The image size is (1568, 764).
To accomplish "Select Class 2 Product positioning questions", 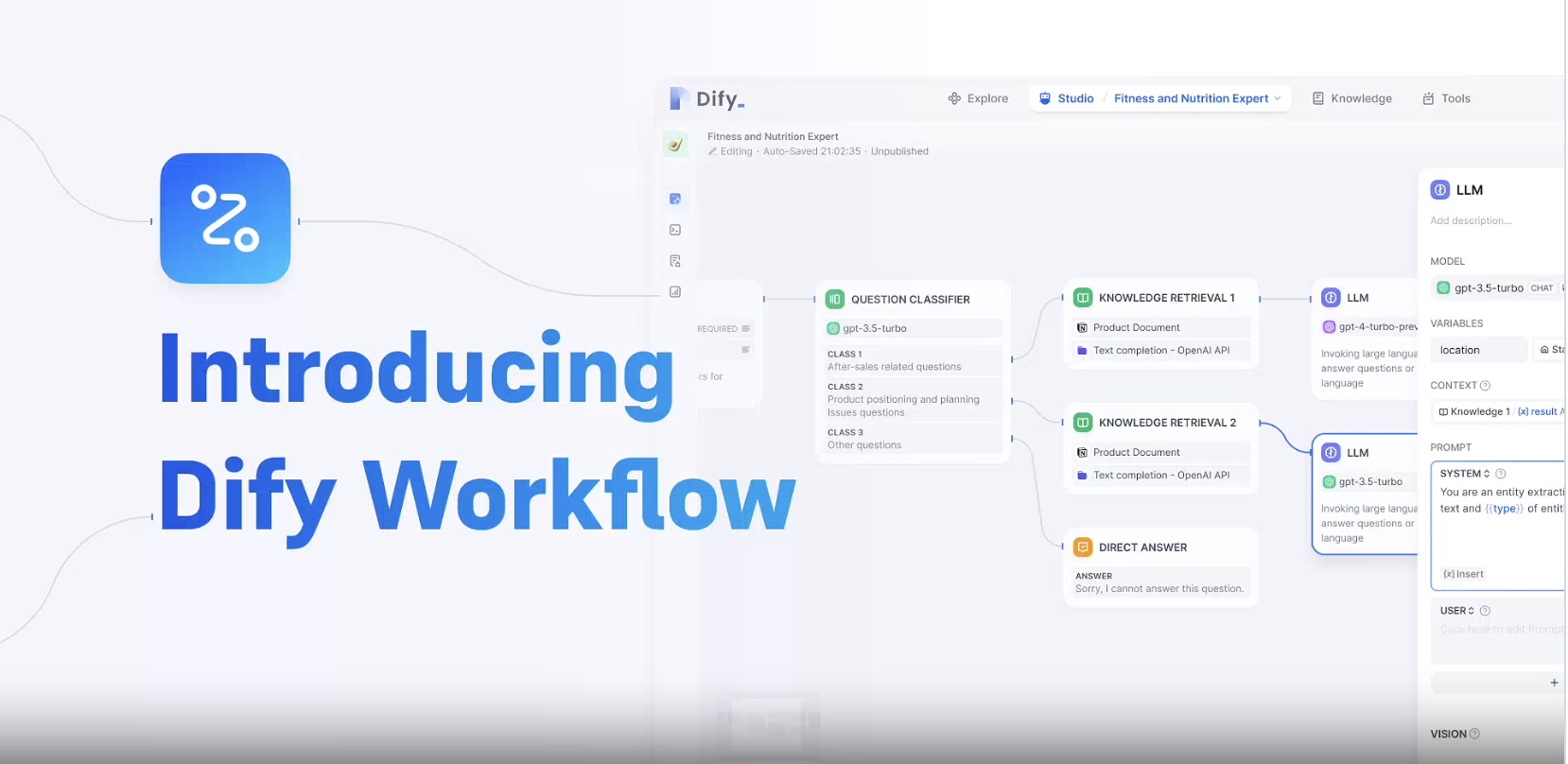I will (x=913, y=399).
